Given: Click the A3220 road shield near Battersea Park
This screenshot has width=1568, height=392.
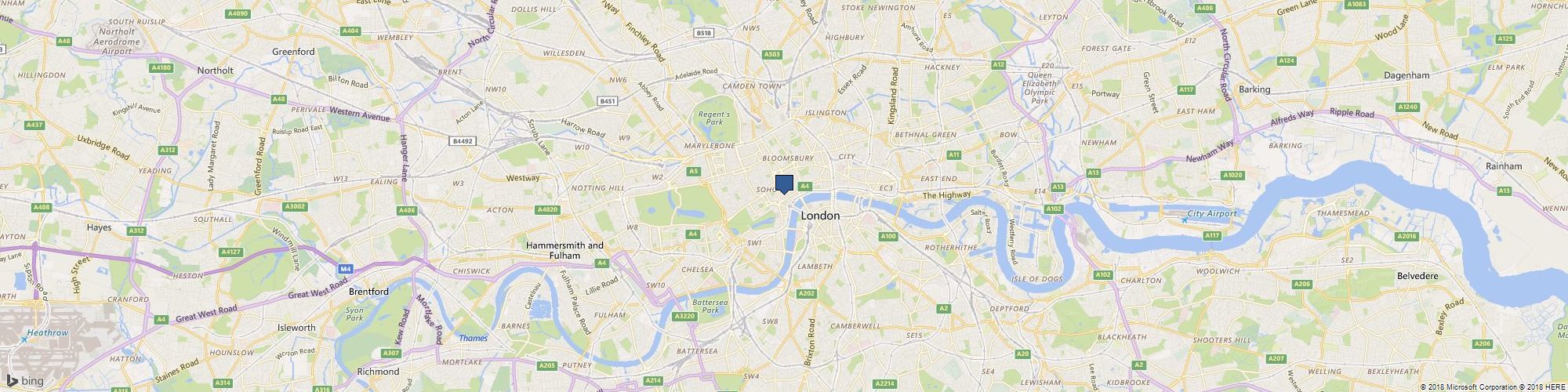Looking at the screenshot, I should pyautogui.click(x=684, y=316).
